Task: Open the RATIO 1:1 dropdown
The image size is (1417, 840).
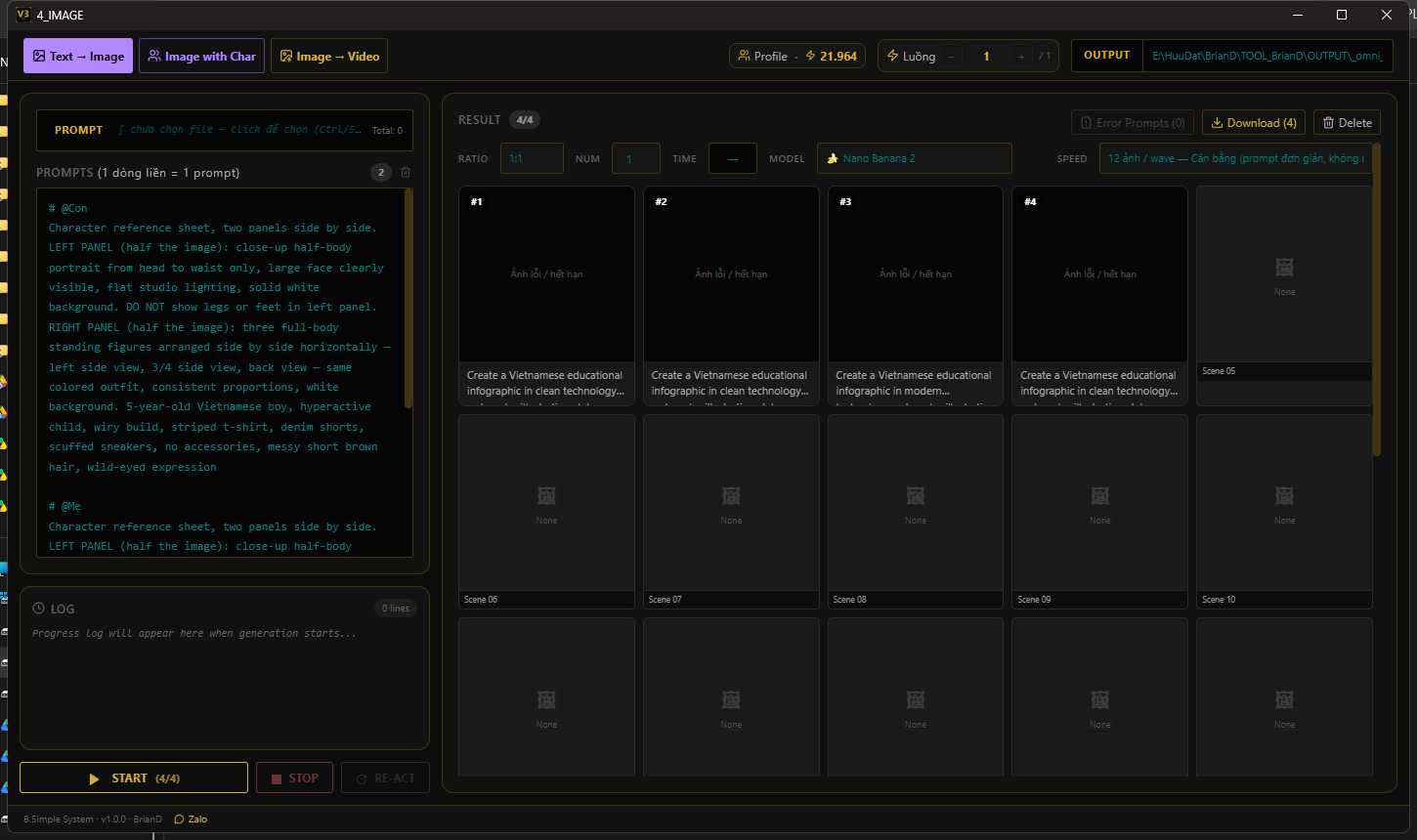Action: point(532,158)
